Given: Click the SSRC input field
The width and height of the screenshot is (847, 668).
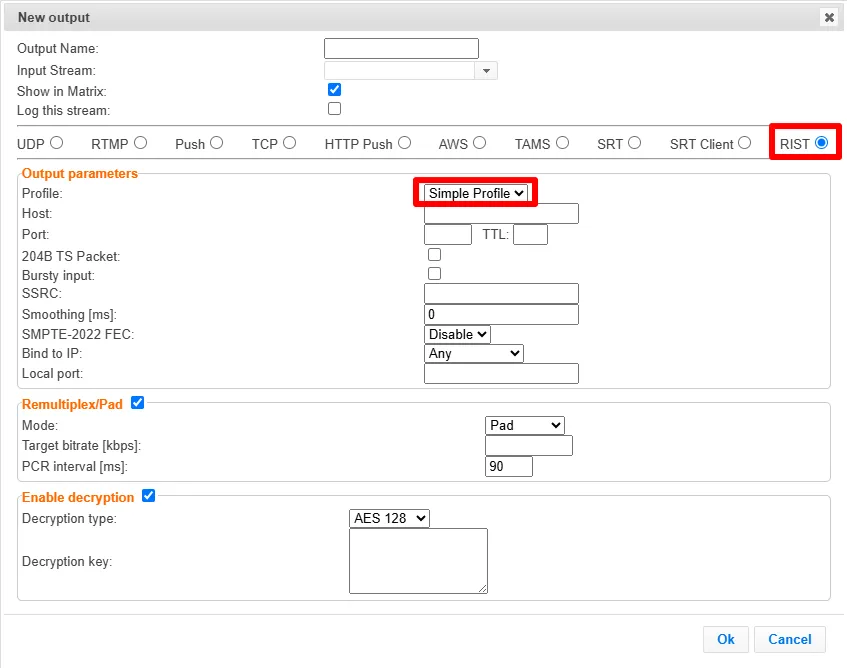Looking at the screenshot, I should pyautogui.click(x=501, y=294).
